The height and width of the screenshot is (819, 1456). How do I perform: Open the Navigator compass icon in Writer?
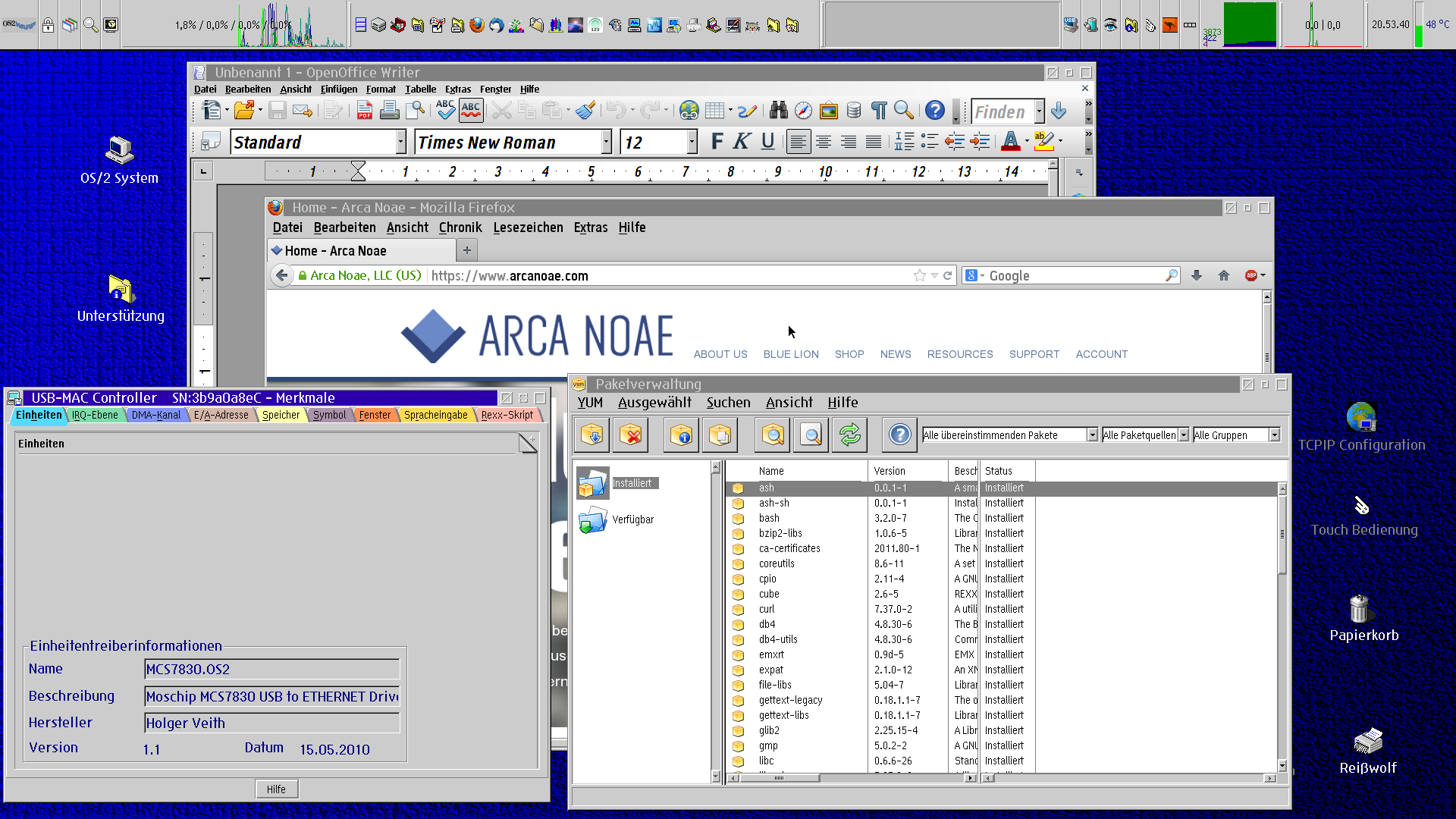point(803,111)
